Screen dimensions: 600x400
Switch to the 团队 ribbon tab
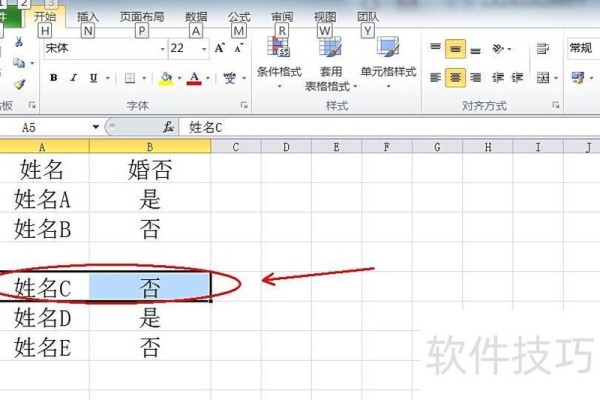[368, 17]
